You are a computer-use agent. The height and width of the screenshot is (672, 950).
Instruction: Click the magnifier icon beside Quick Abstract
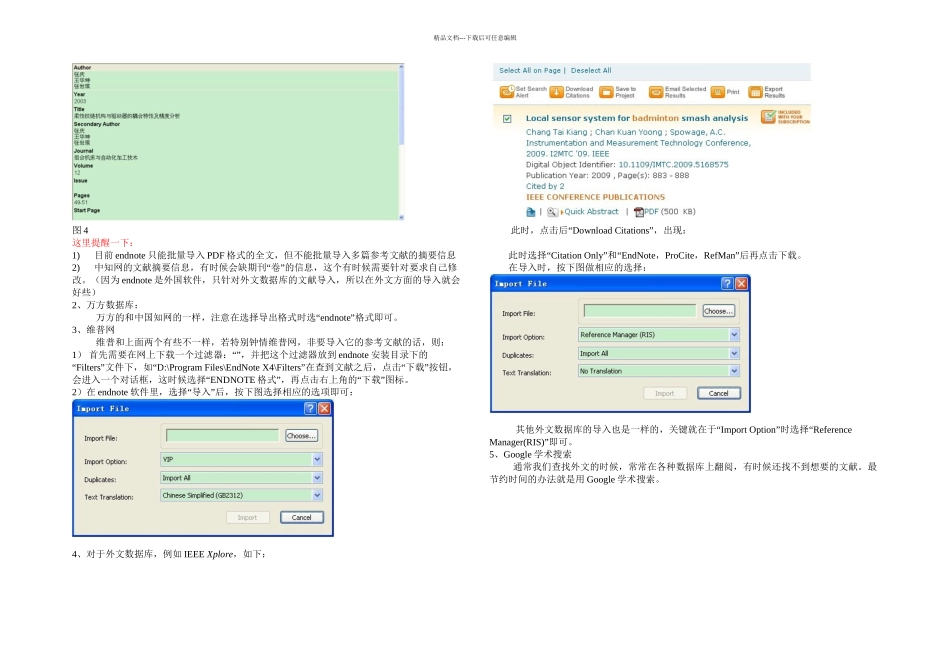pos(552,212)
